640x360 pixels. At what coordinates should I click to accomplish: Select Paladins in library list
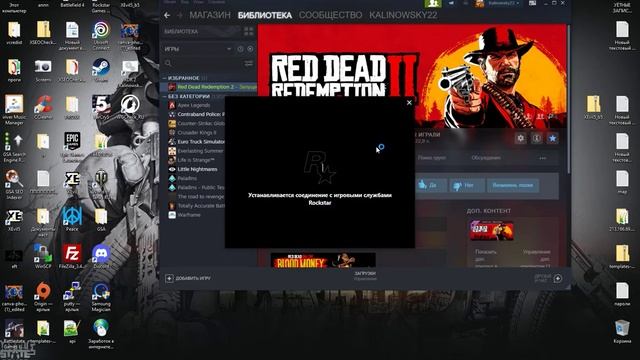197,178
